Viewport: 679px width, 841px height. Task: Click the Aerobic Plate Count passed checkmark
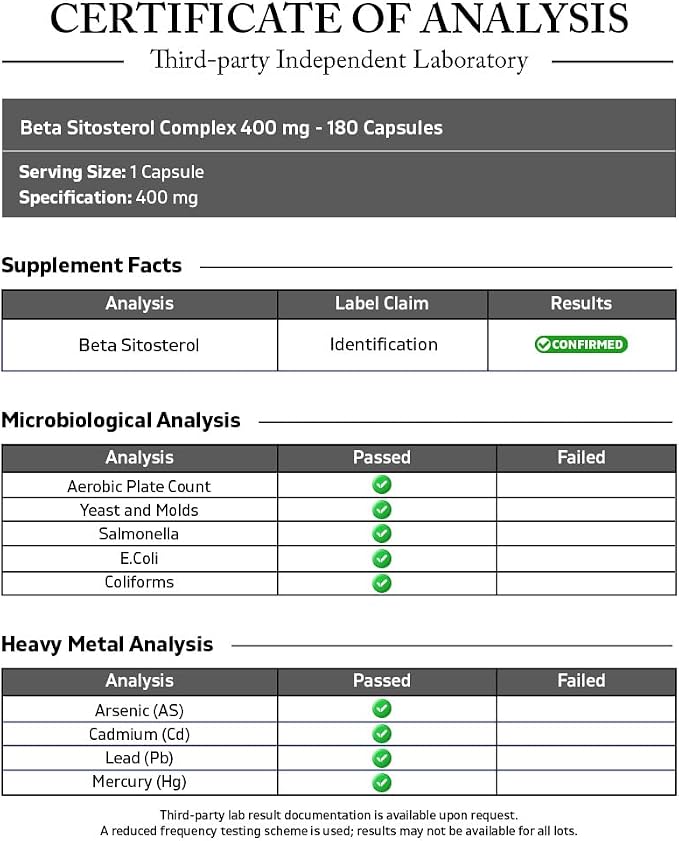(x=382, y=485)
